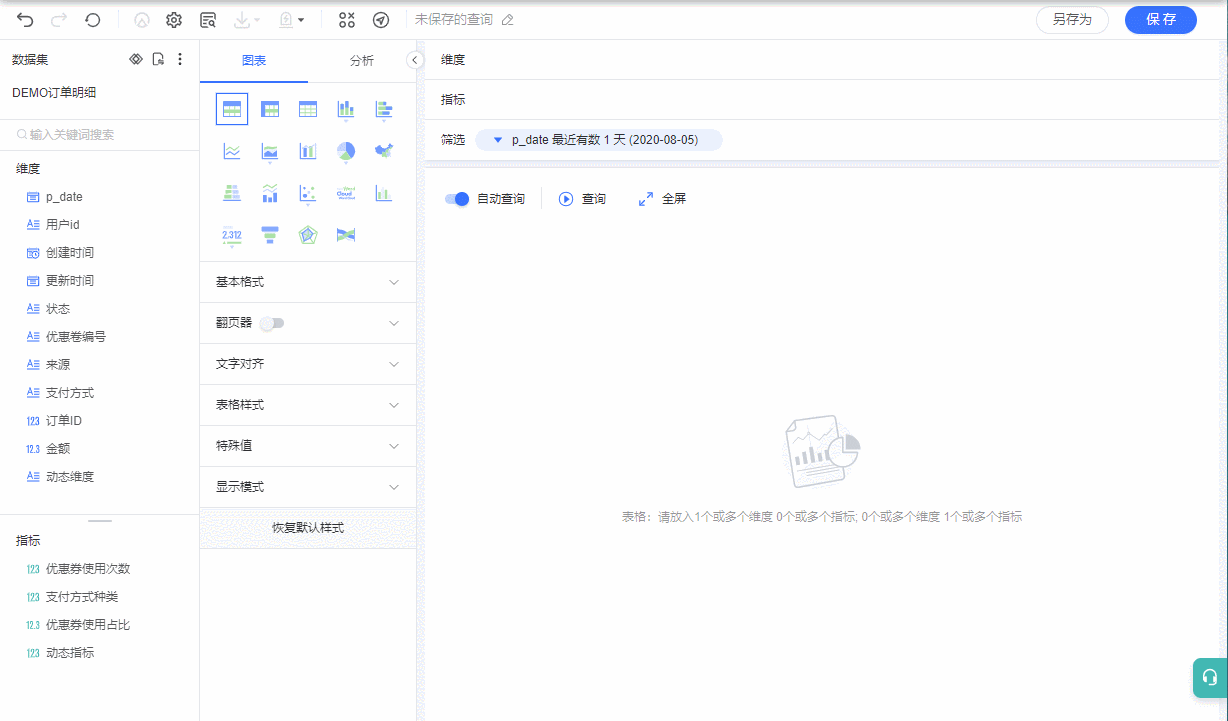Image resolution: width=1228 pixels, height=721 pixels.
Task: Click the 另存为 button
Action: coord(1072,20)
